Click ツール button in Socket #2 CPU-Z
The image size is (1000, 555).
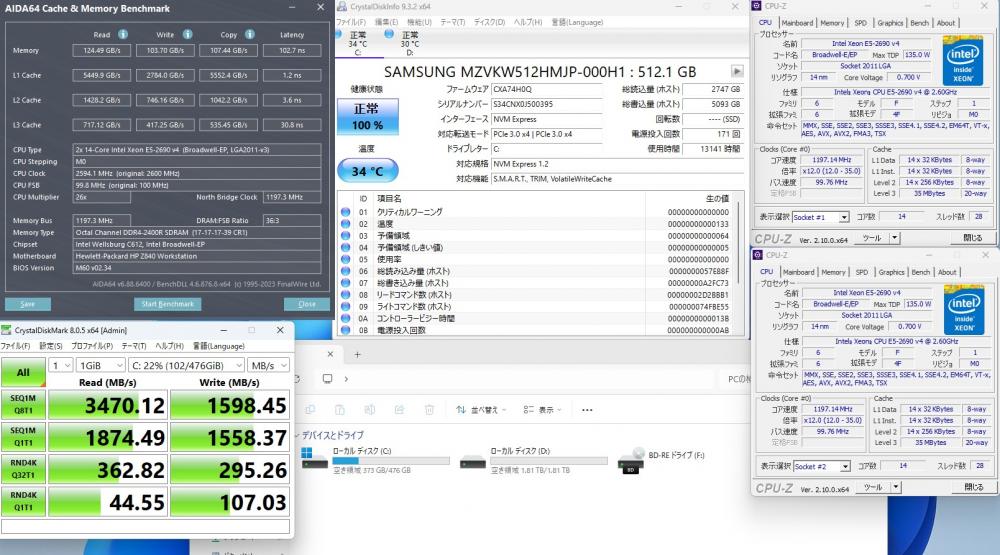click(x=873, y=487)
